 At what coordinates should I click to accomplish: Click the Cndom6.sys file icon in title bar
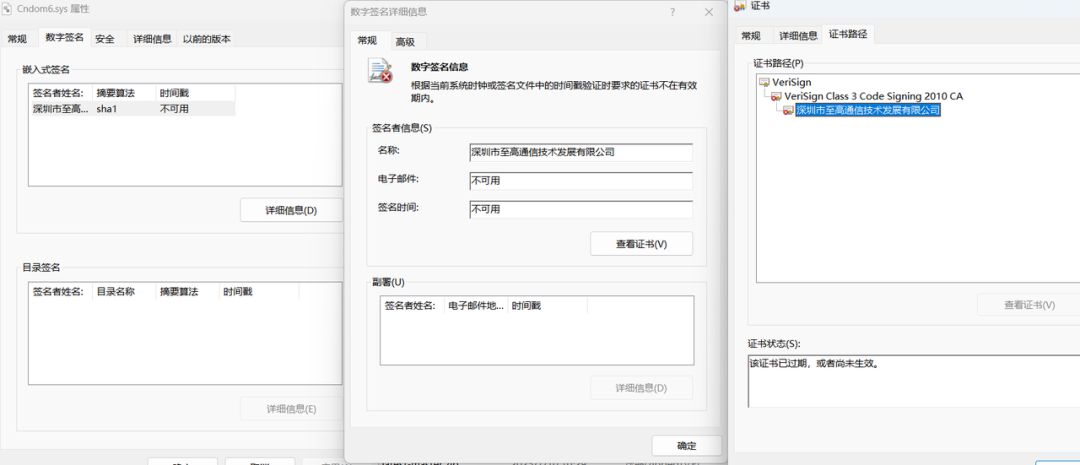pos(8,9)
